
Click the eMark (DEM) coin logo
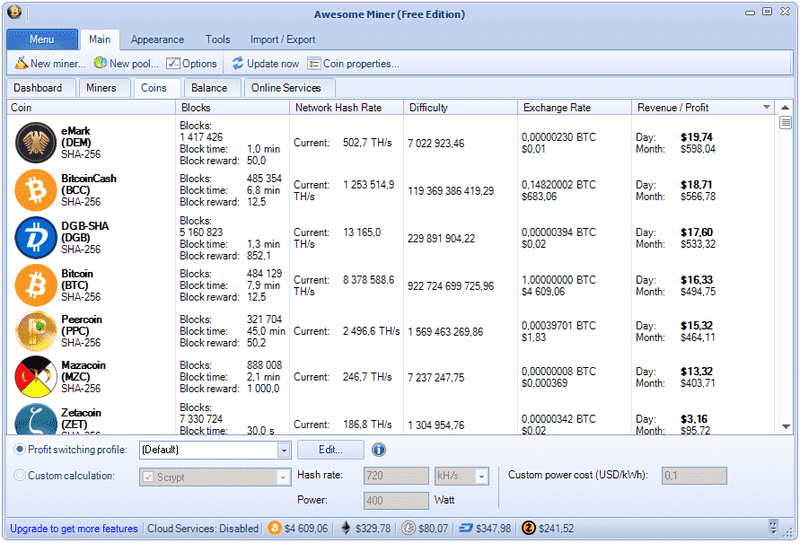(35, 143)
